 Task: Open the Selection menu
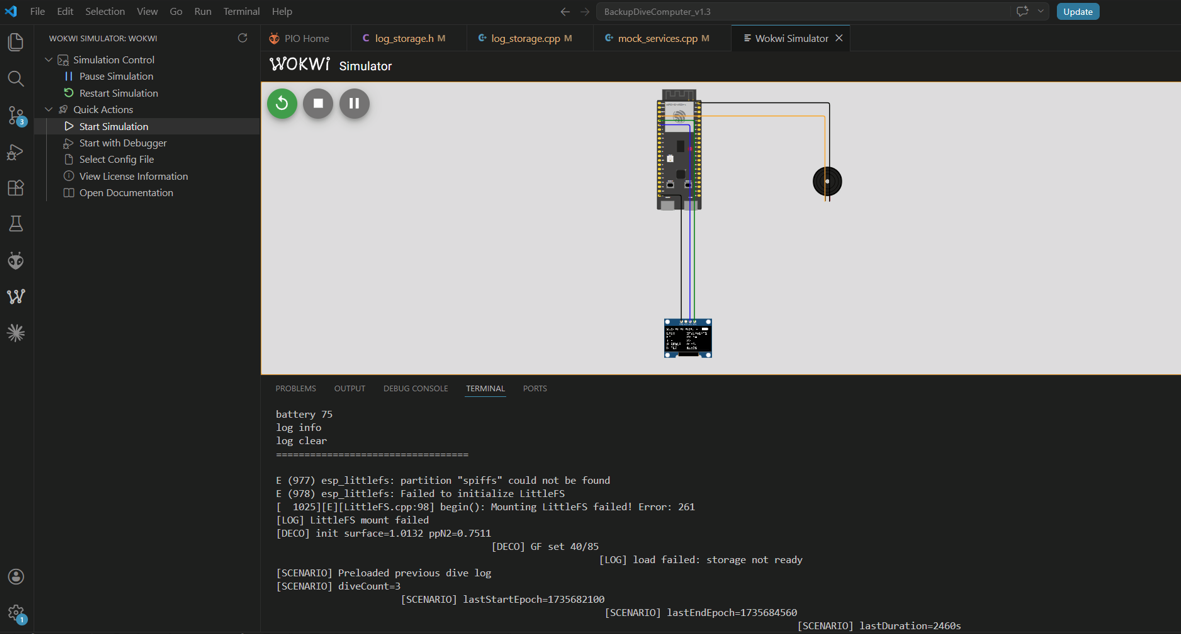click(x=105, y=11)
